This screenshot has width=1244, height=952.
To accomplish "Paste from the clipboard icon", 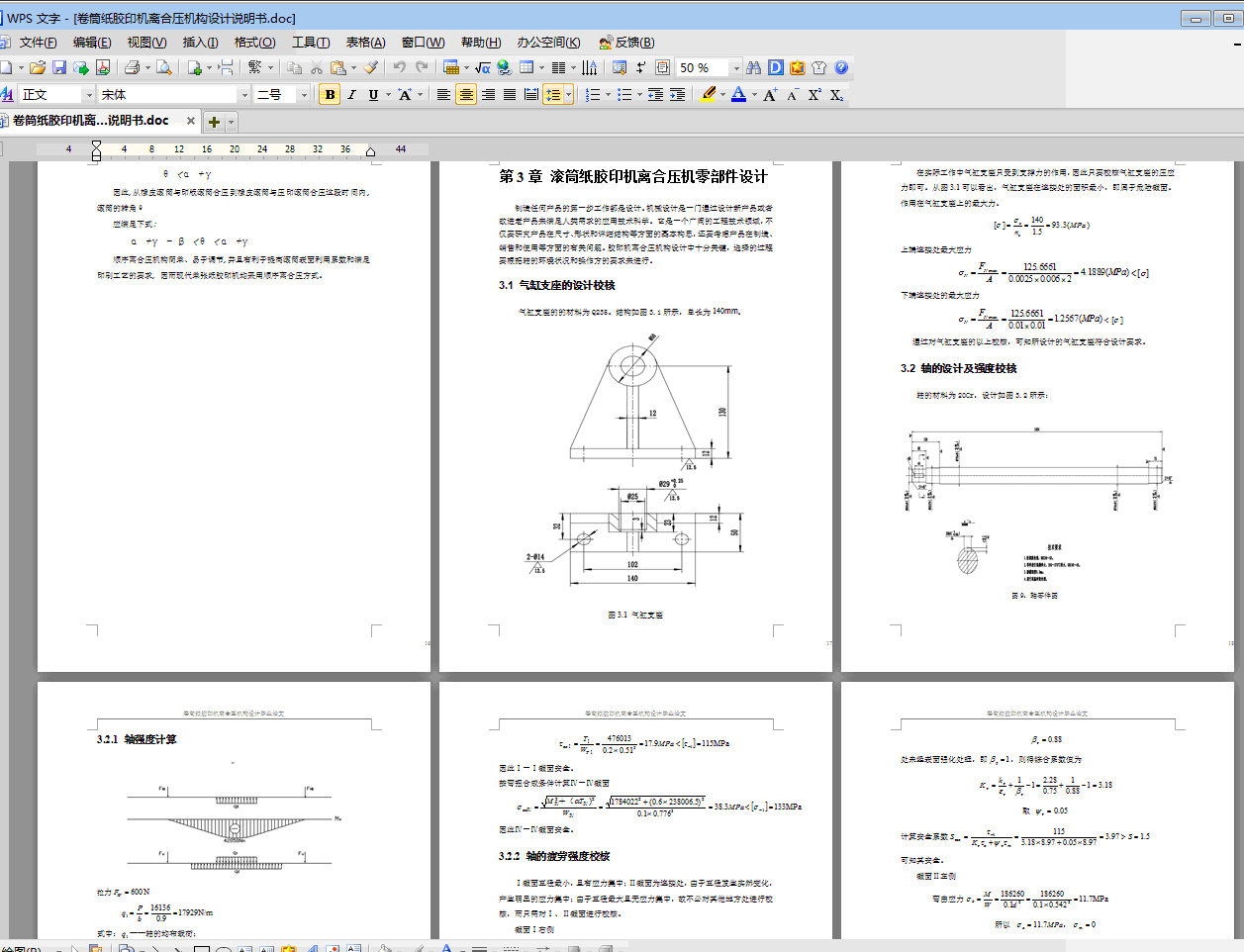I will (x=338, y=67).
